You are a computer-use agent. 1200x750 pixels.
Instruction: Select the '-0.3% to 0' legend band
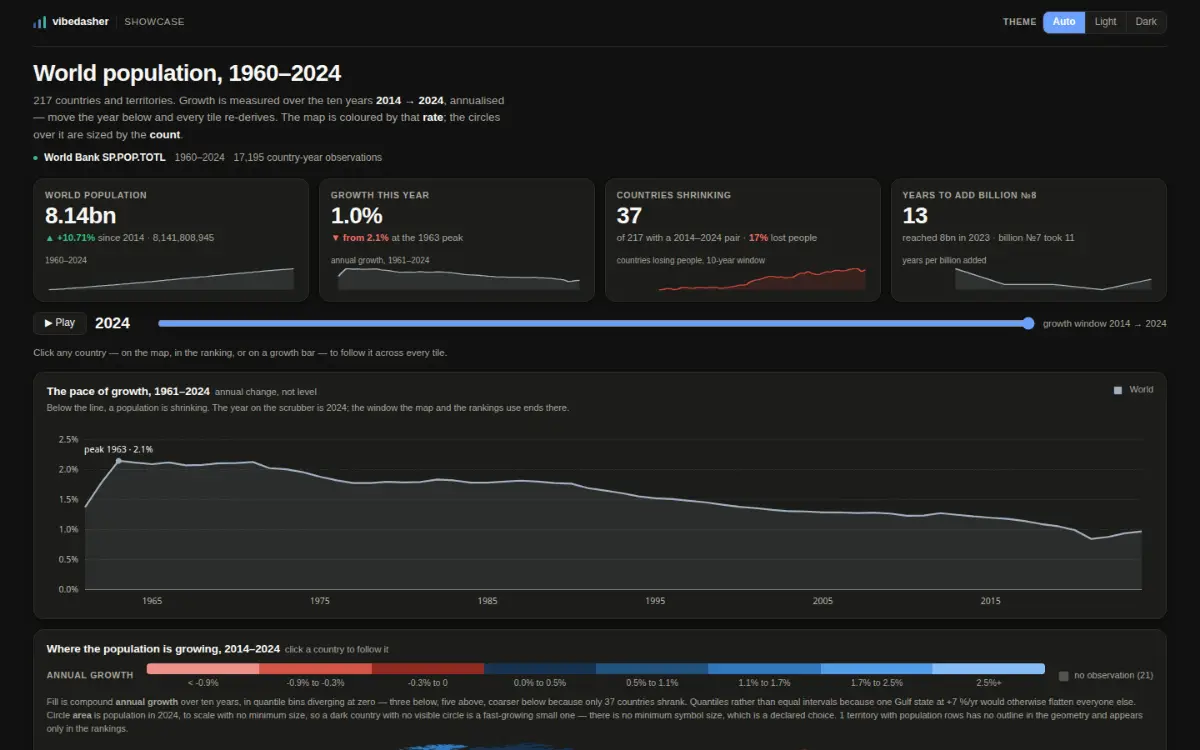(428, 669)
